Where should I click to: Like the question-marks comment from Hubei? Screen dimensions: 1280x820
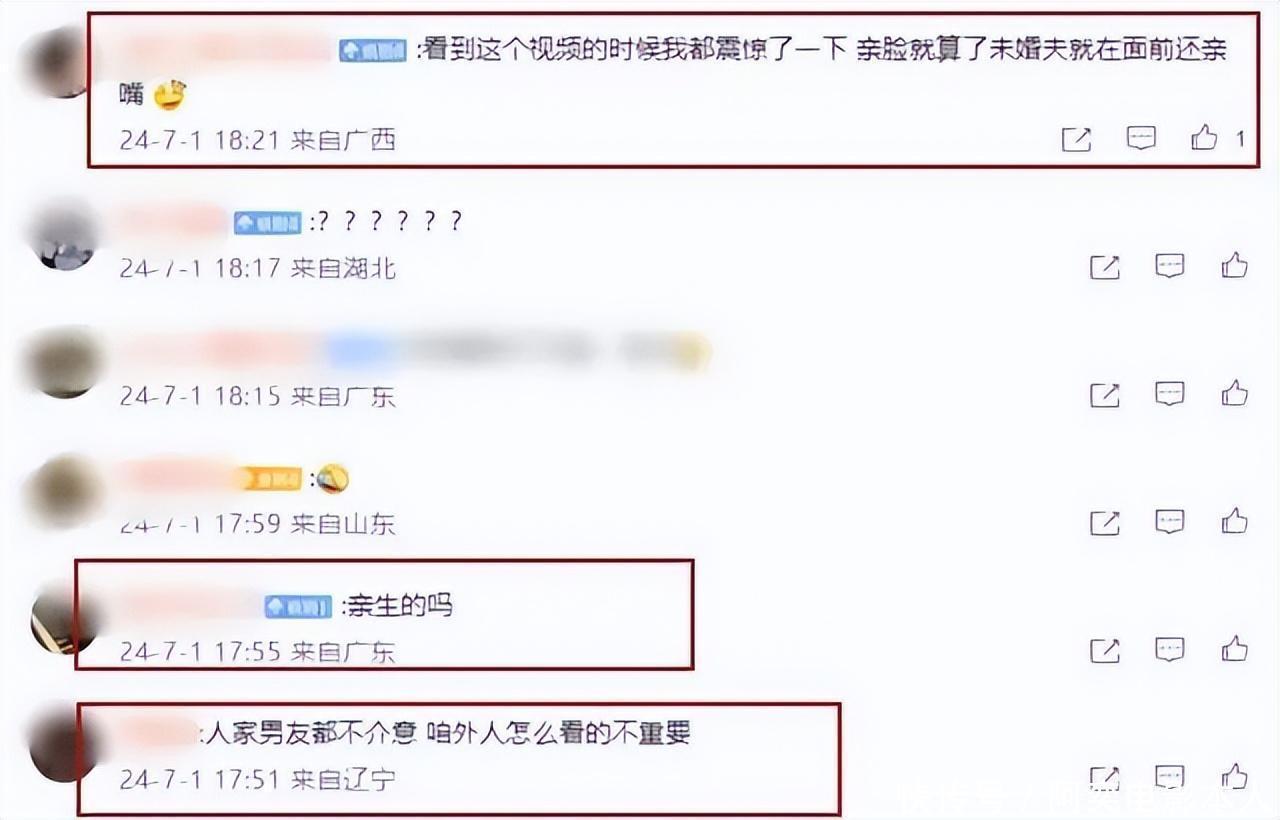tap(1235, 265)
